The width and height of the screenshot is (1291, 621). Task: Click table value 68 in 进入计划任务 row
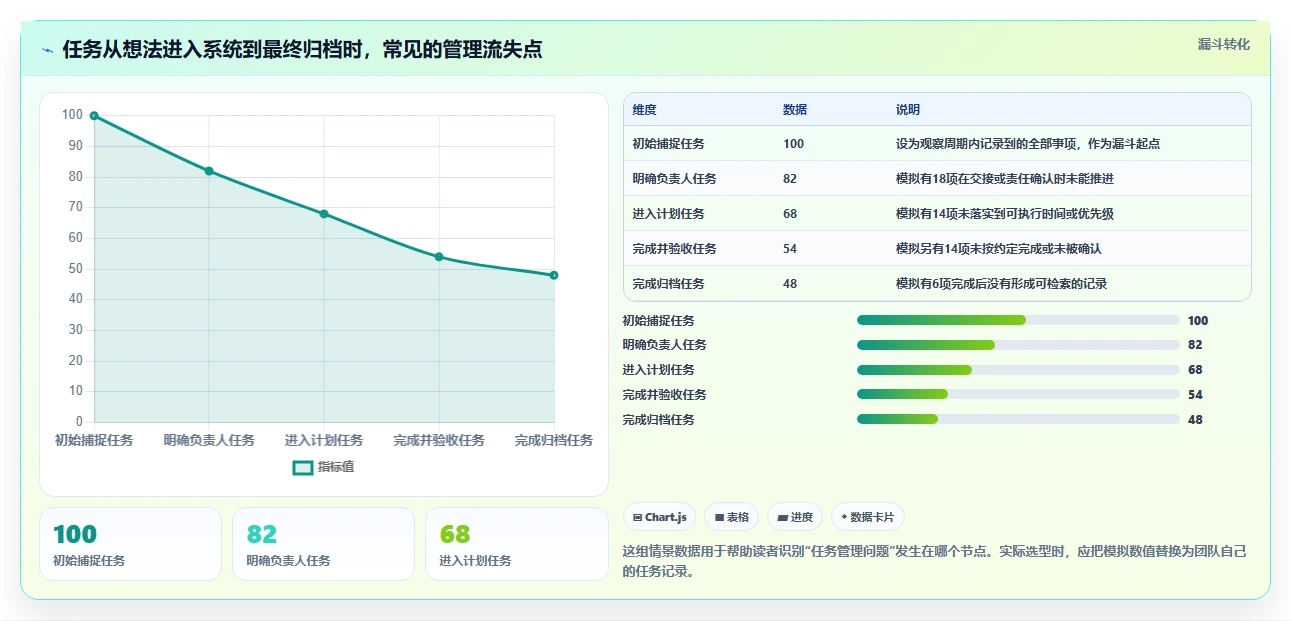point(790,214)
